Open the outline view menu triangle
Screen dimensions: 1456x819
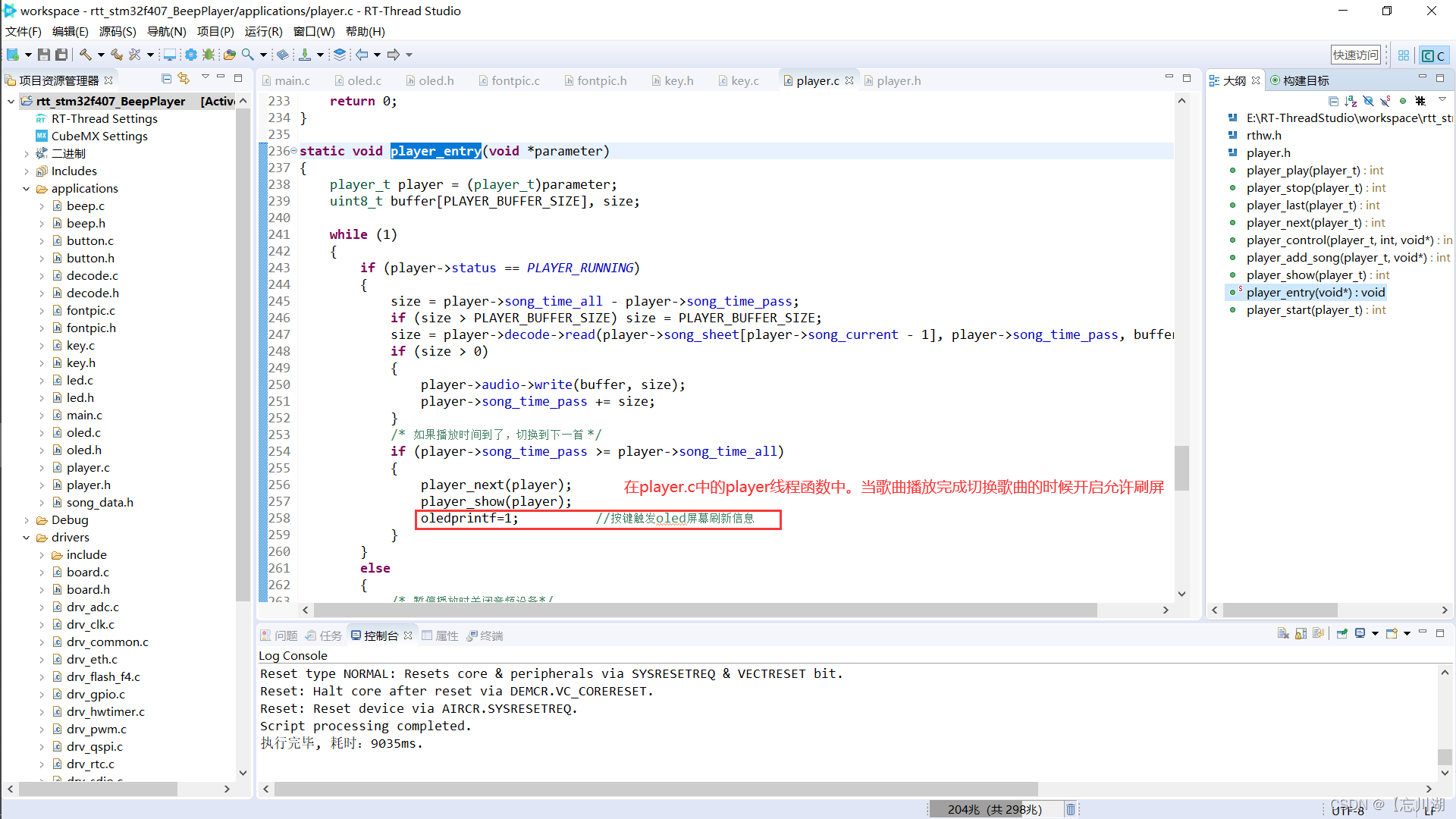(1442, 100)
